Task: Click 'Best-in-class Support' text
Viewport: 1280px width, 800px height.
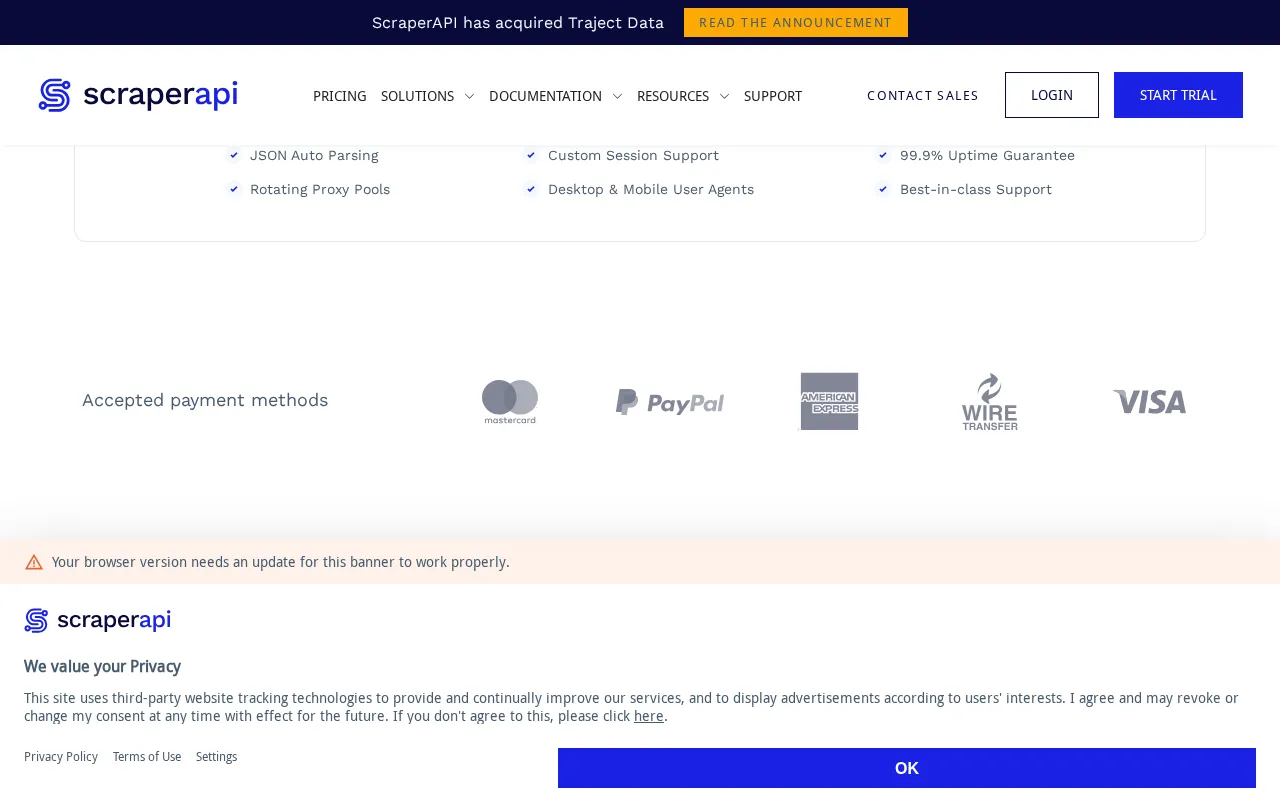Action: pyautogui.click(x=976, y=189)
